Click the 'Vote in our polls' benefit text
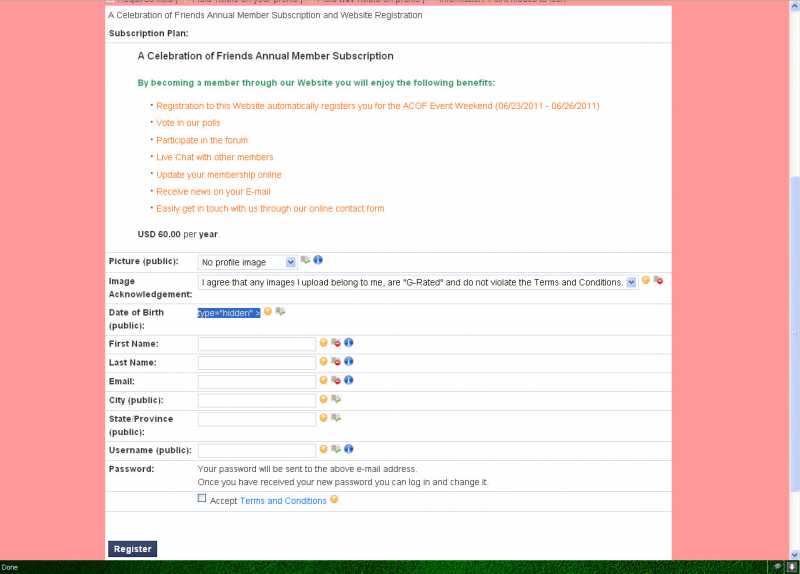Viewport: 800px width, 574px height. 188,123
